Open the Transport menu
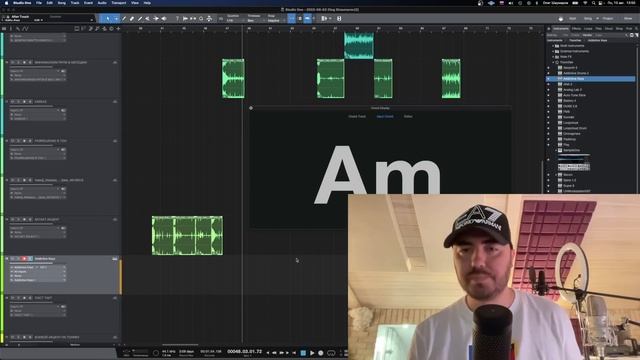Viewport: 640px width, 360px height. tap(119, 3)
